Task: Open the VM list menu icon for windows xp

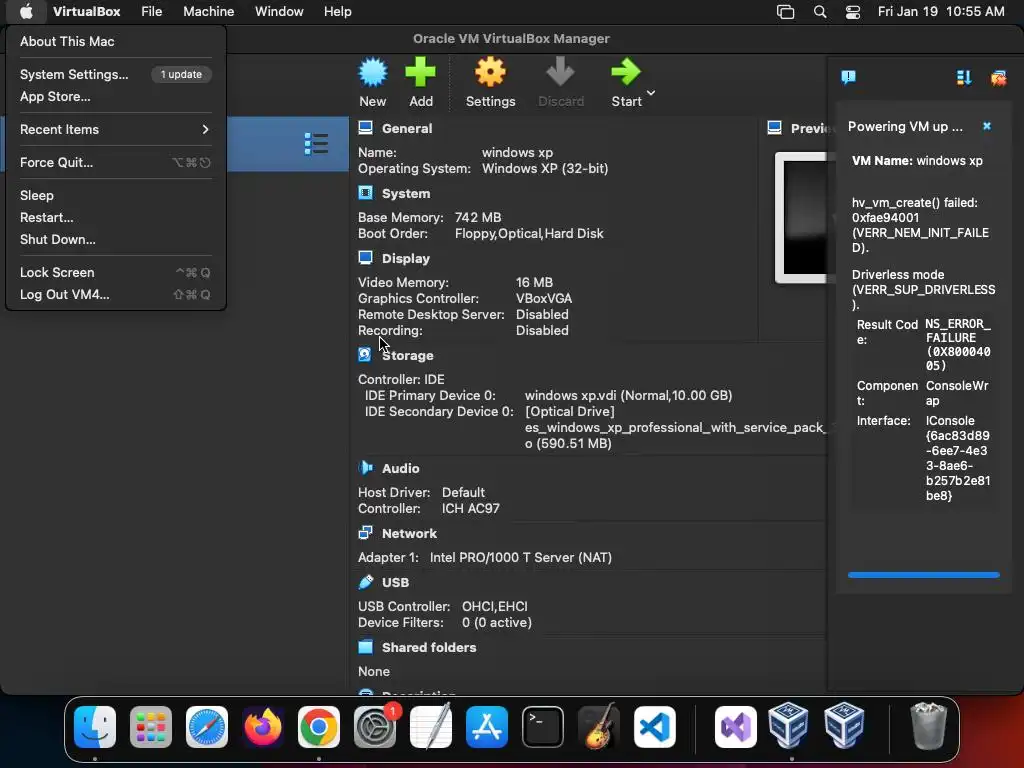Action: (316, 144)
